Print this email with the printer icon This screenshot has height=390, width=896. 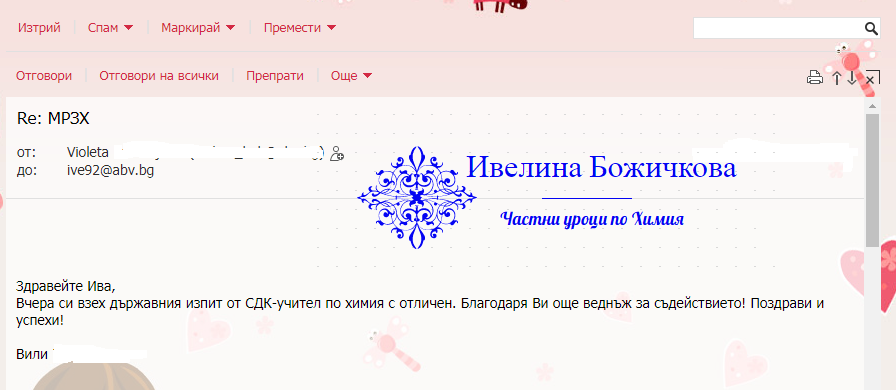click(815, 78)
